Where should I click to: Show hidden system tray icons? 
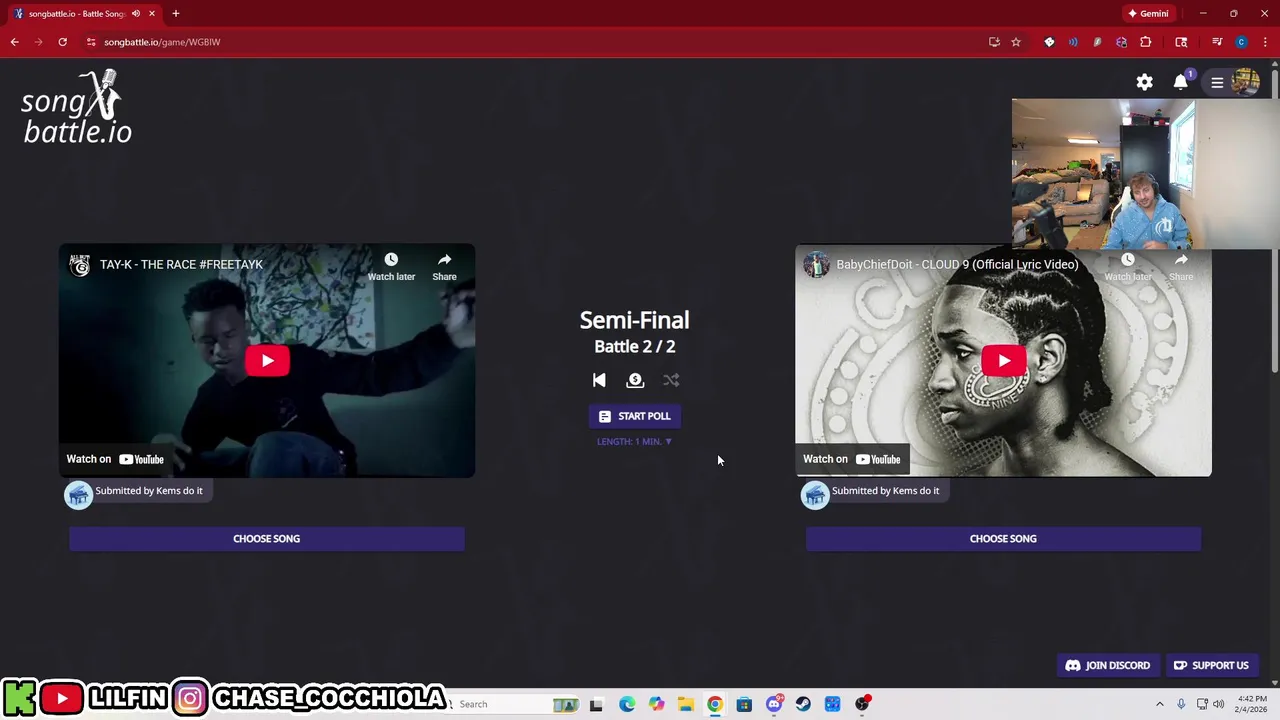[x=1160, y=704]
